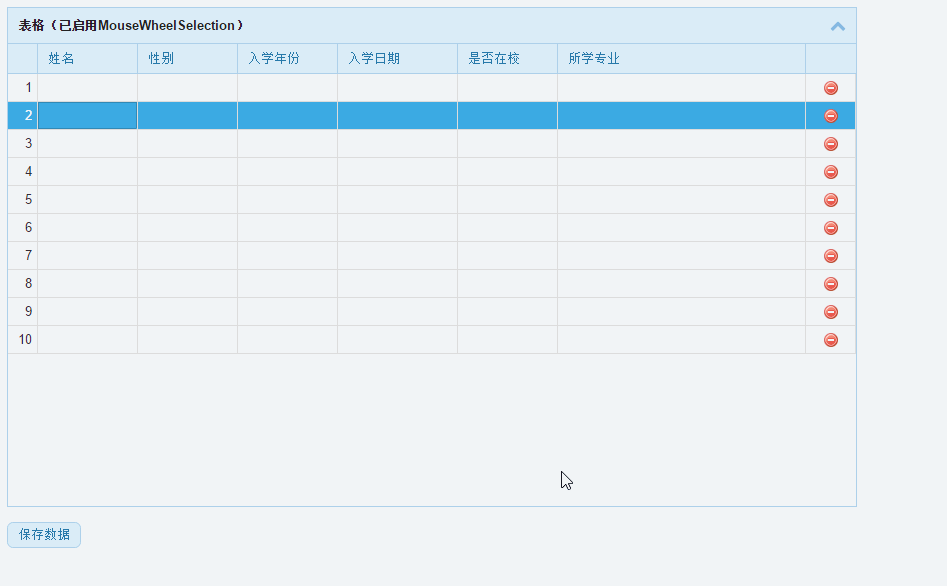Select the 是否在校 cell in row 6
This screenshot has height=586, width=947.
pyautogui.click(x=507, y=228)
